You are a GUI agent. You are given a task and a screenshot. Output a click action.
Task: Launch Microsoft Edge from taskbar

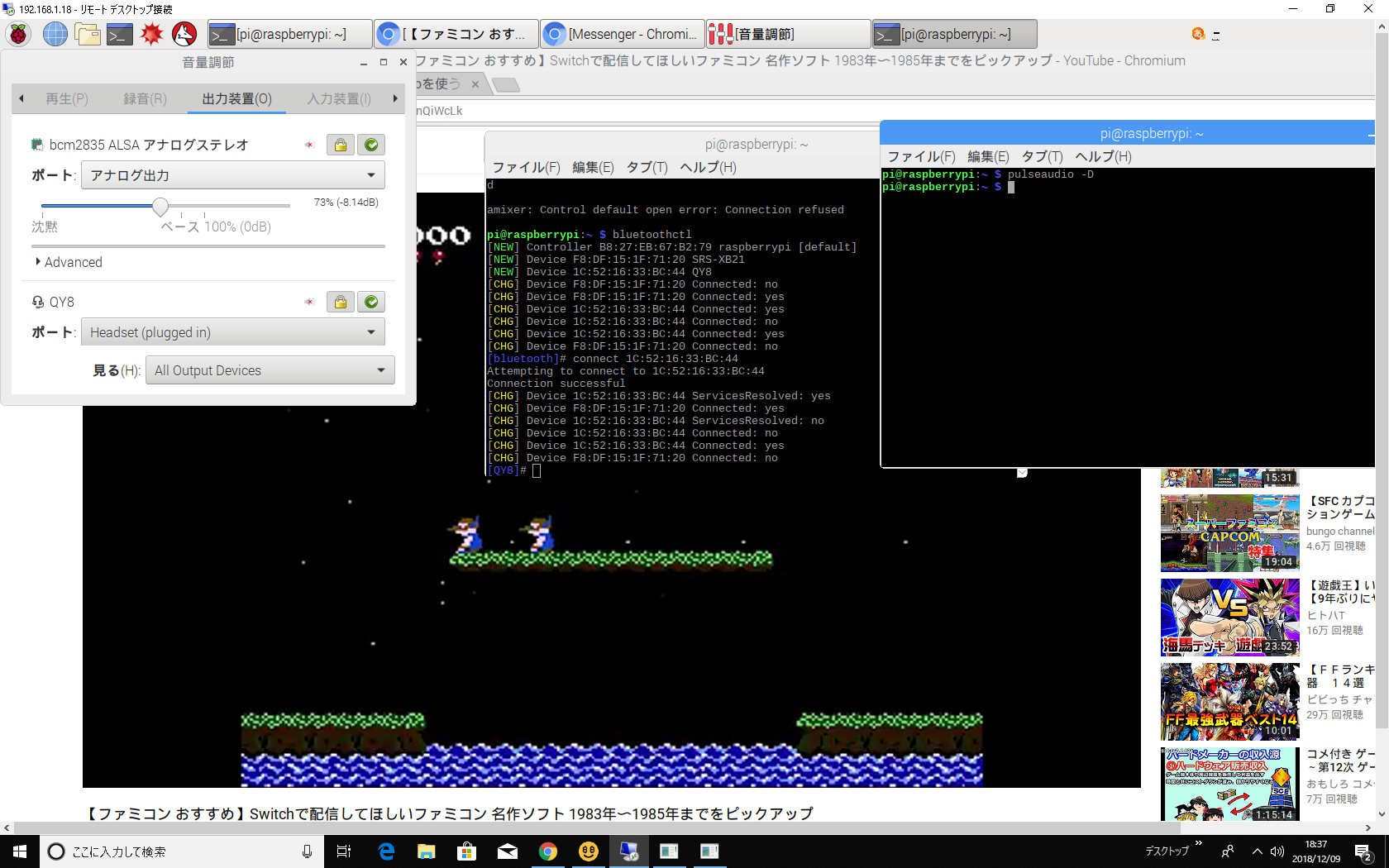click(386, 851)
